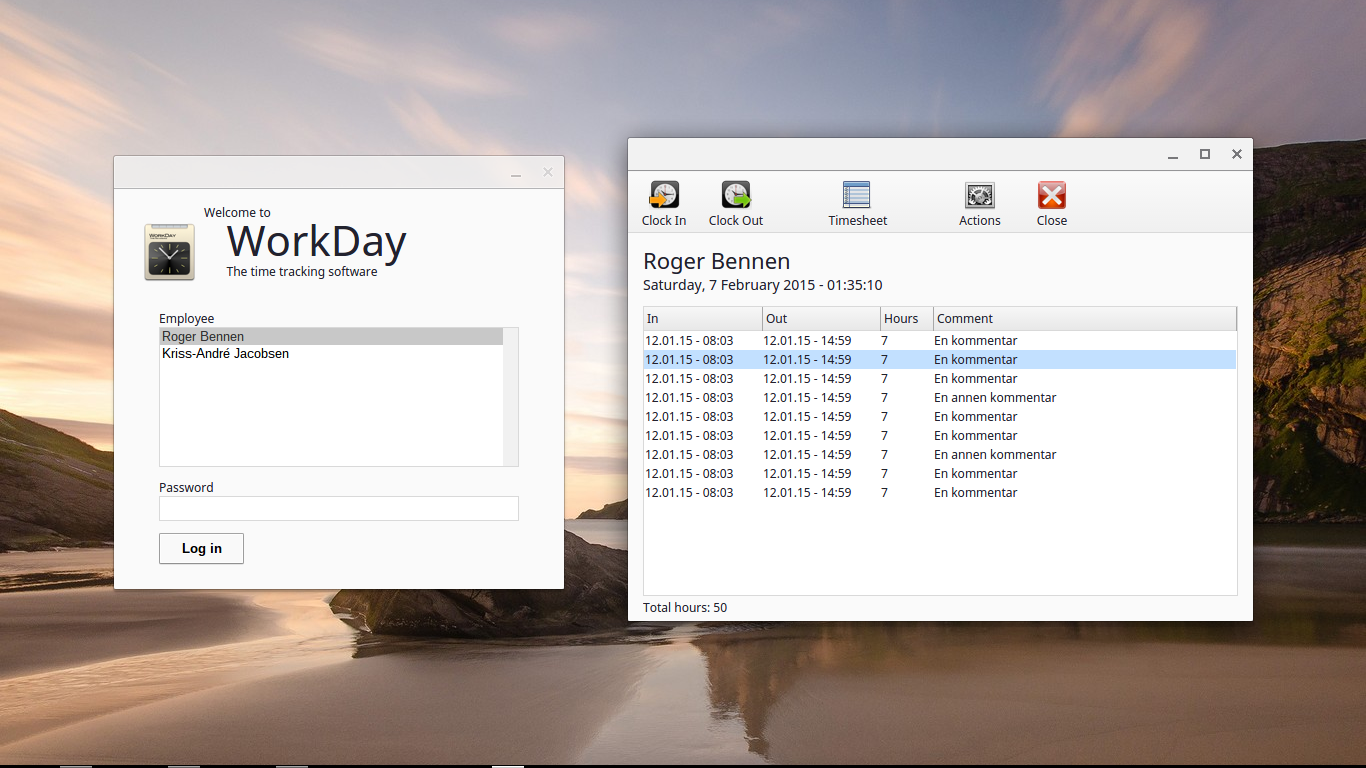Minimize the timesheet window

(1173, 155)
